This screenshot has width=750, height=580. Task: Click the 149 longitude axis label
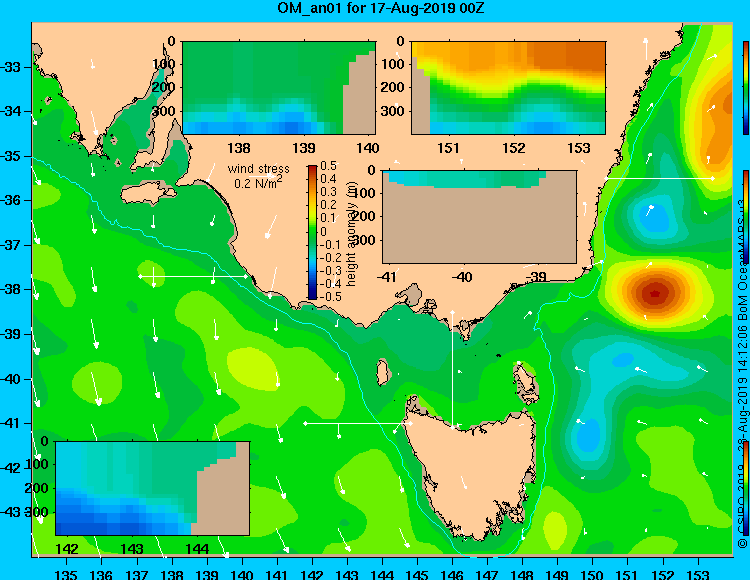point(557,574)
